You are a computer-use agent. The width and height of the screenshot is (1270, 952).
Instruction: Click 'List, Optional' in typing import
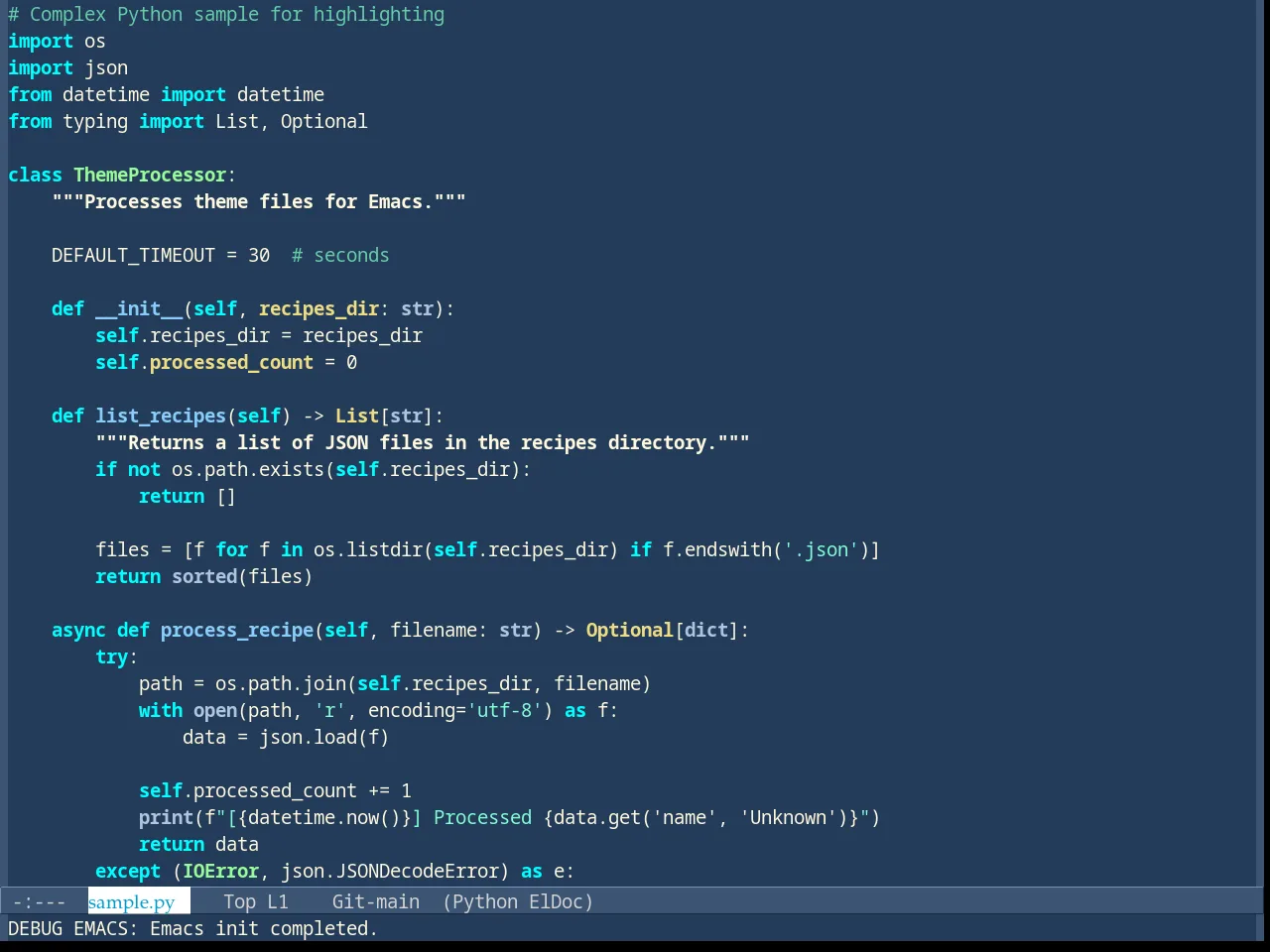(292, 121)
